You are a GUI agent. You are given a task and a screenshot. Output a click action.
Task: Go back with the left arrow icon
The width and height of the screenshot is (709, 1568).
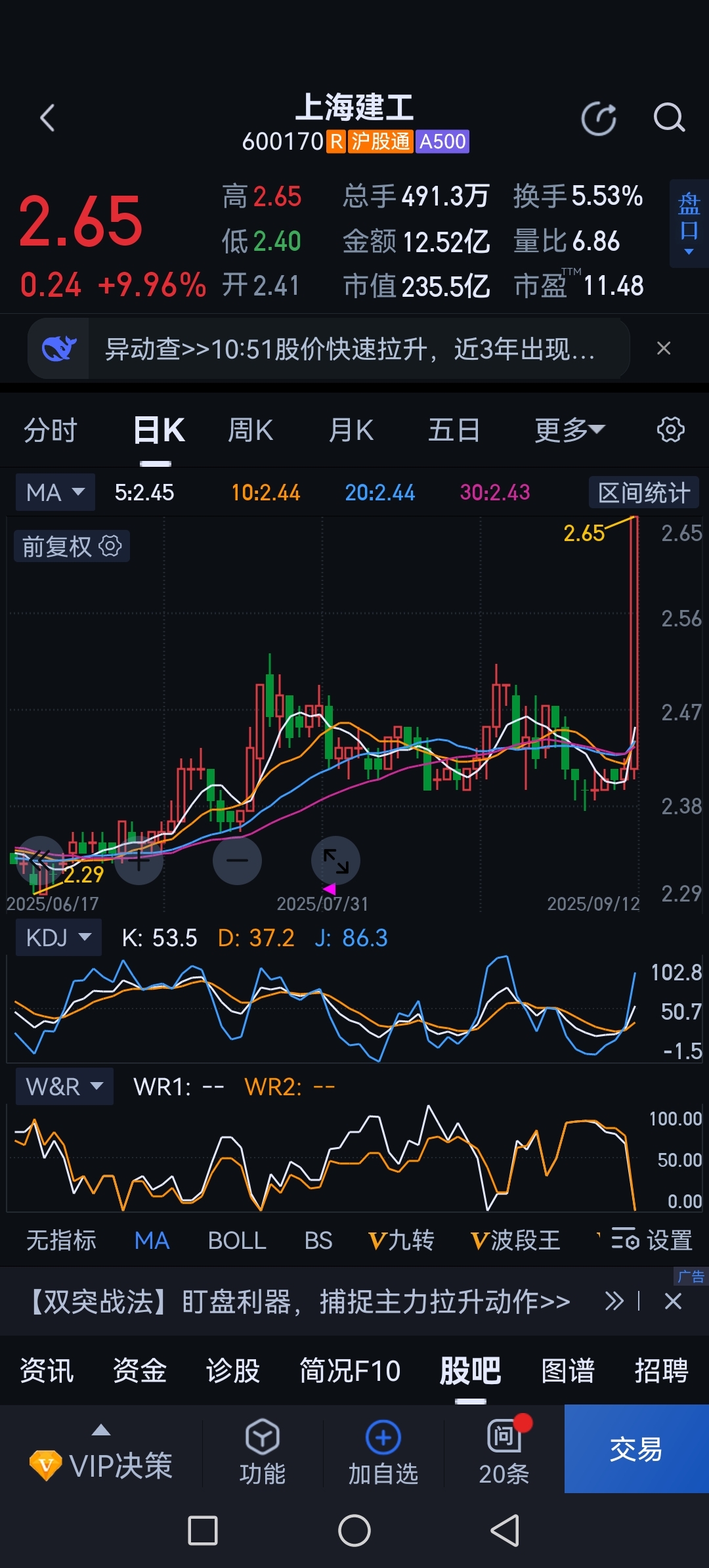click(x=47, y=118)
